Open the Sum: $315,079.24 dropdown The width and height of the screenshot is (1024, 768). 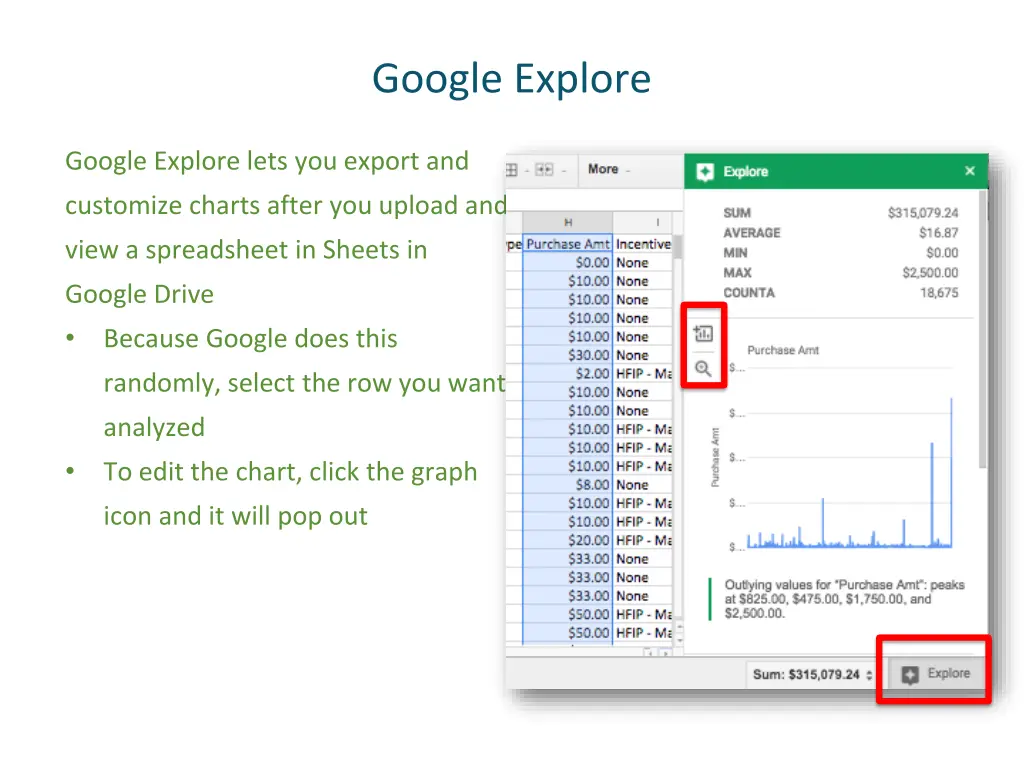[812, 675]
